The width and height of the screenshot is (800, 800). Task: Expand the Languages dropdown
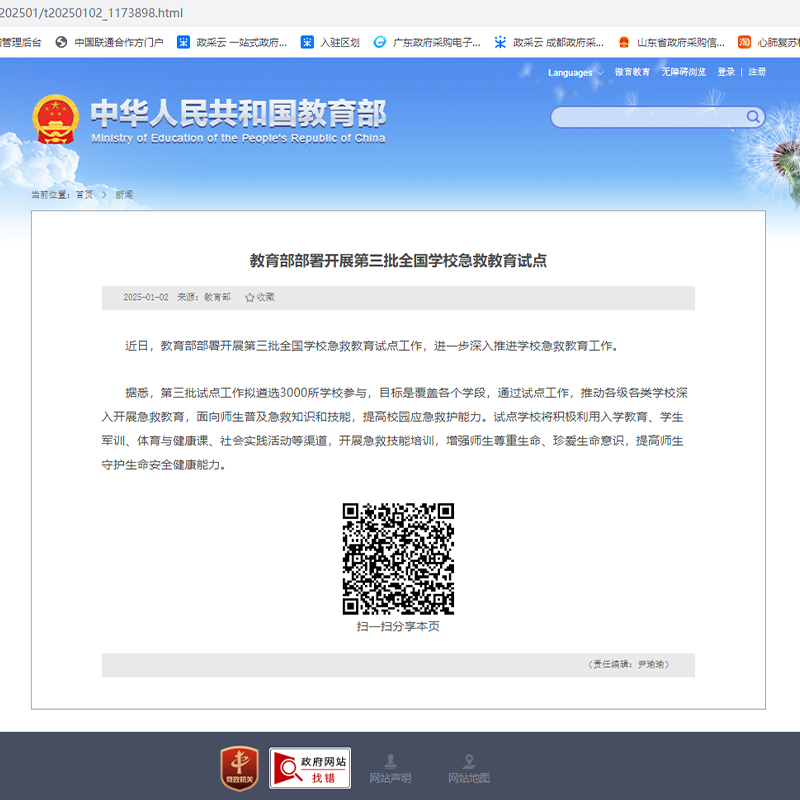tap(573, 72)
